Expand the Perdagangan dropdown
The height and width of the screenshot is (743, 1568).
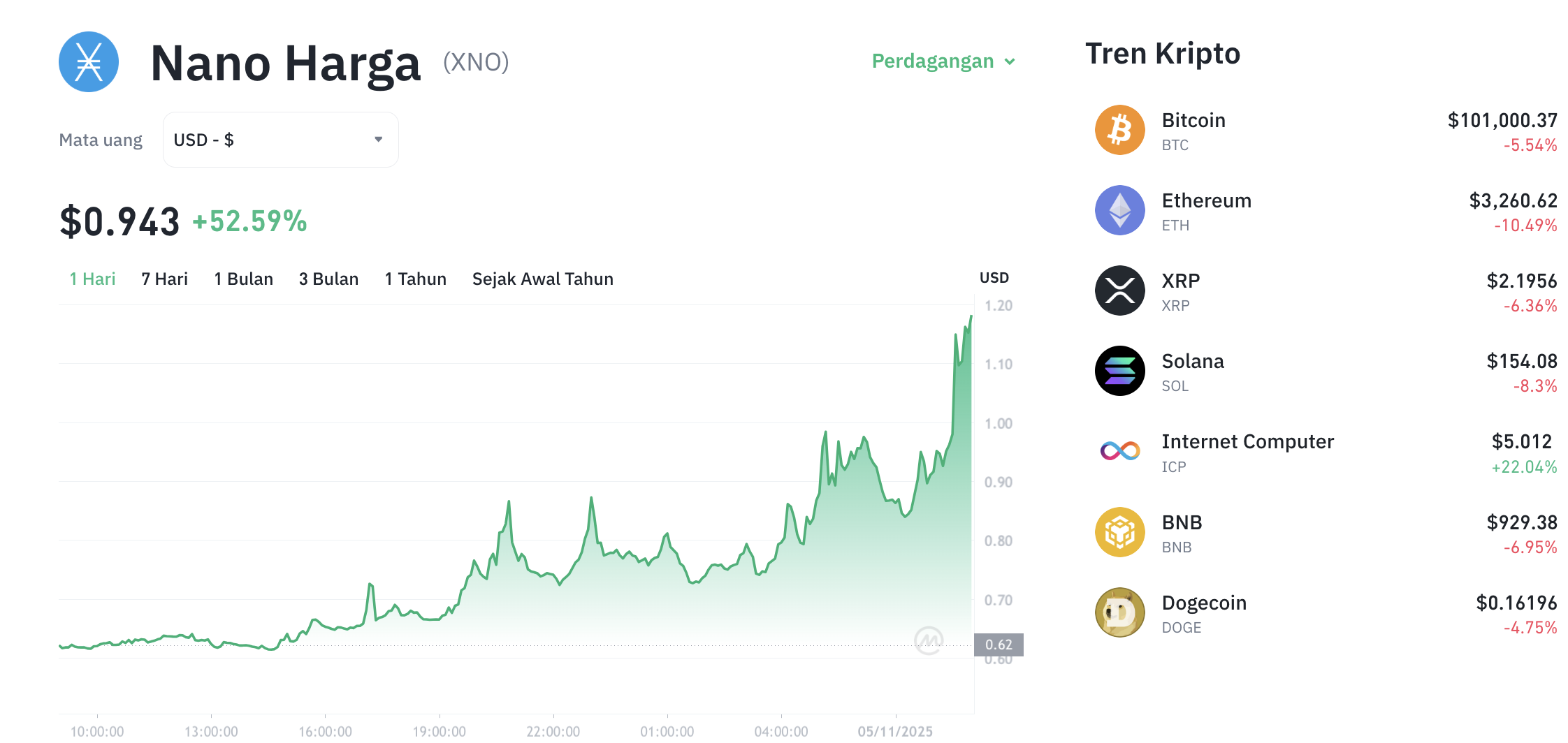click(x=943, y=61)
